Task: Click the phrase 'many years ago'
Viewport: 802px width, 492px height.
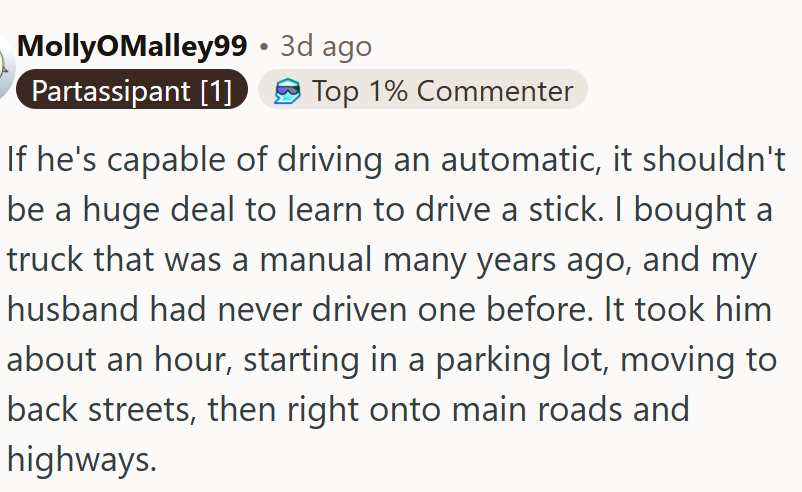Action: [506, 259]
